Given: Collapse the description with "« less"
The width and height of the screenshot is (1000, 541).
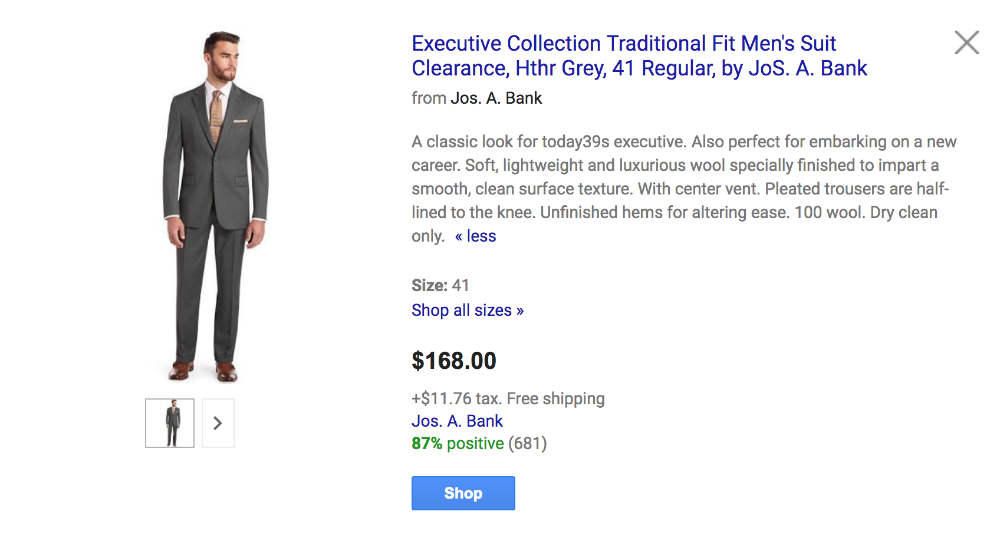Looking at the screenshot, I should 475,236.
